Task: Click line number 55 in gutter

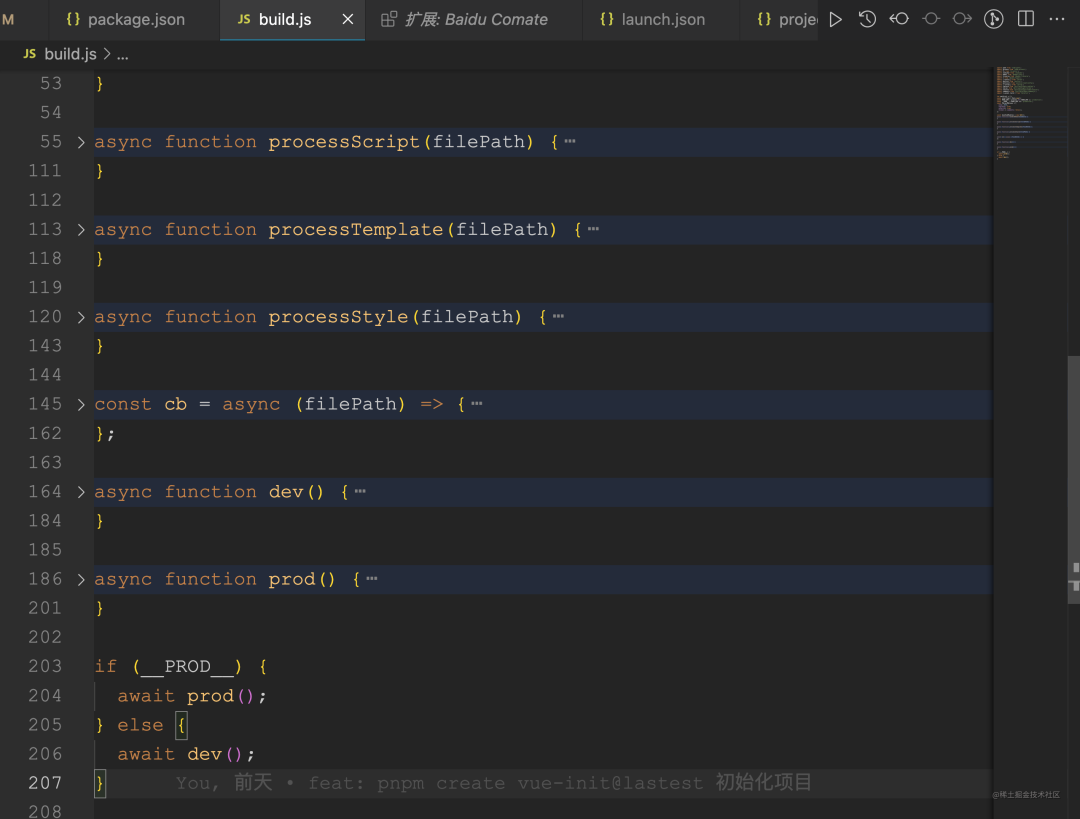Action: coord(51,142)
